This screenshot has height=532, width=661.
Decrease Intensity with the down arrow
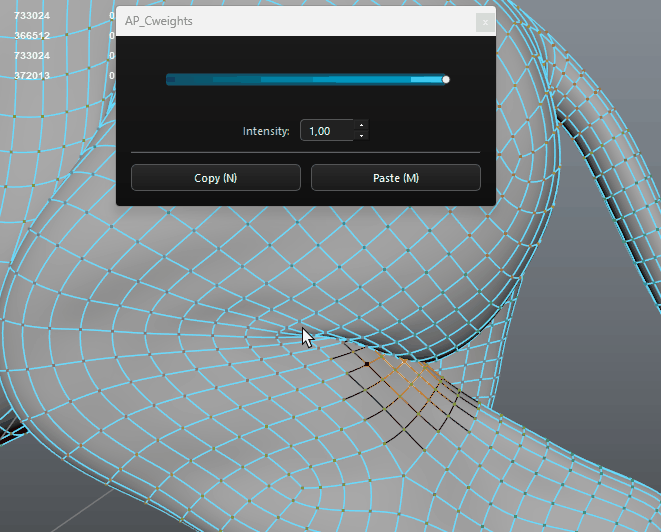pos(361,136)
